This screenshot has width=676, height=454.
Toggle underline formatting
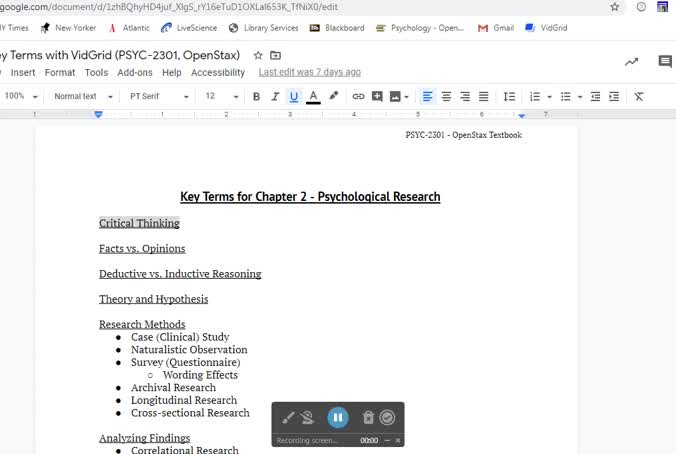pyautogui.click(x=294, y=97)
